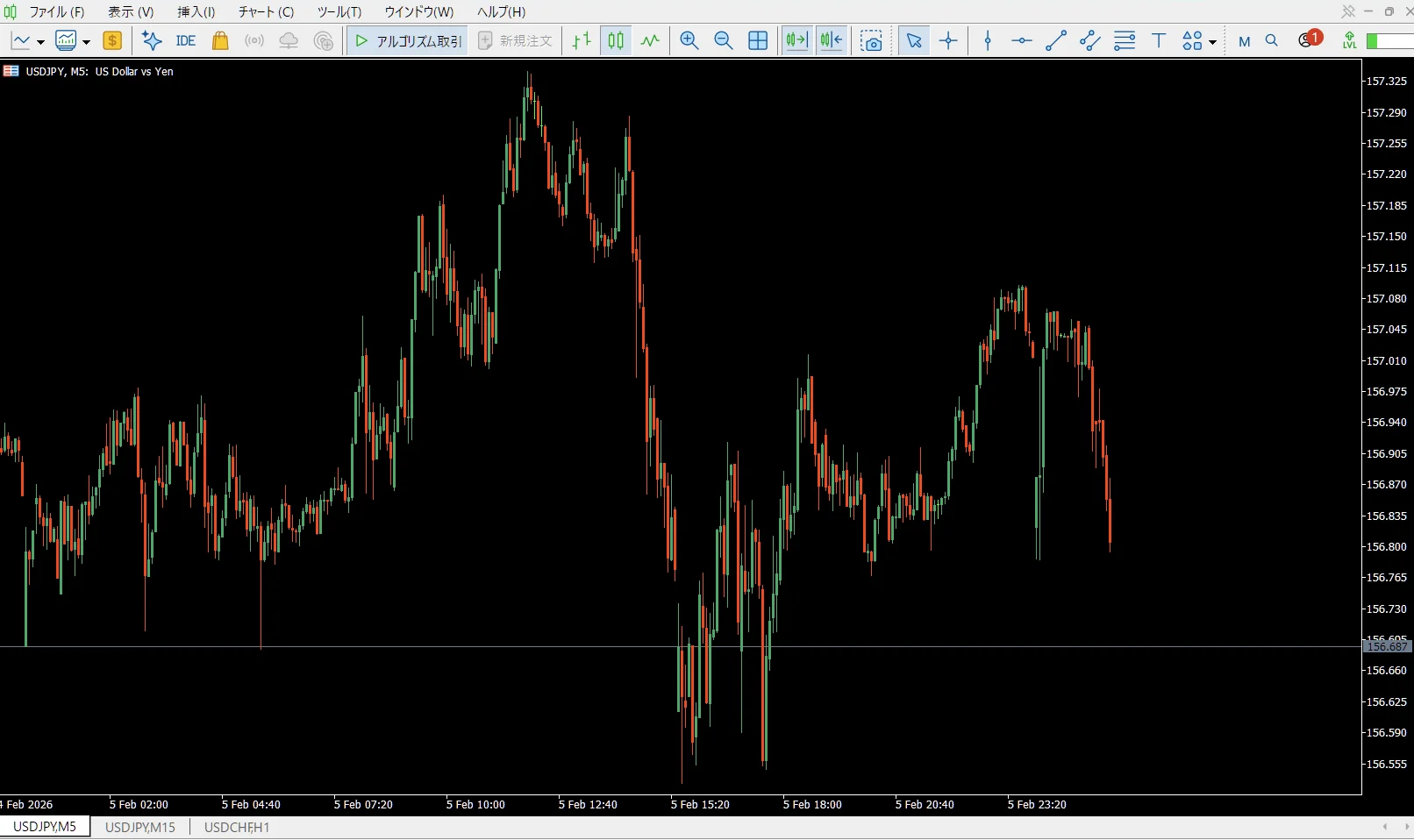Click the green connection status bar

1389,41
